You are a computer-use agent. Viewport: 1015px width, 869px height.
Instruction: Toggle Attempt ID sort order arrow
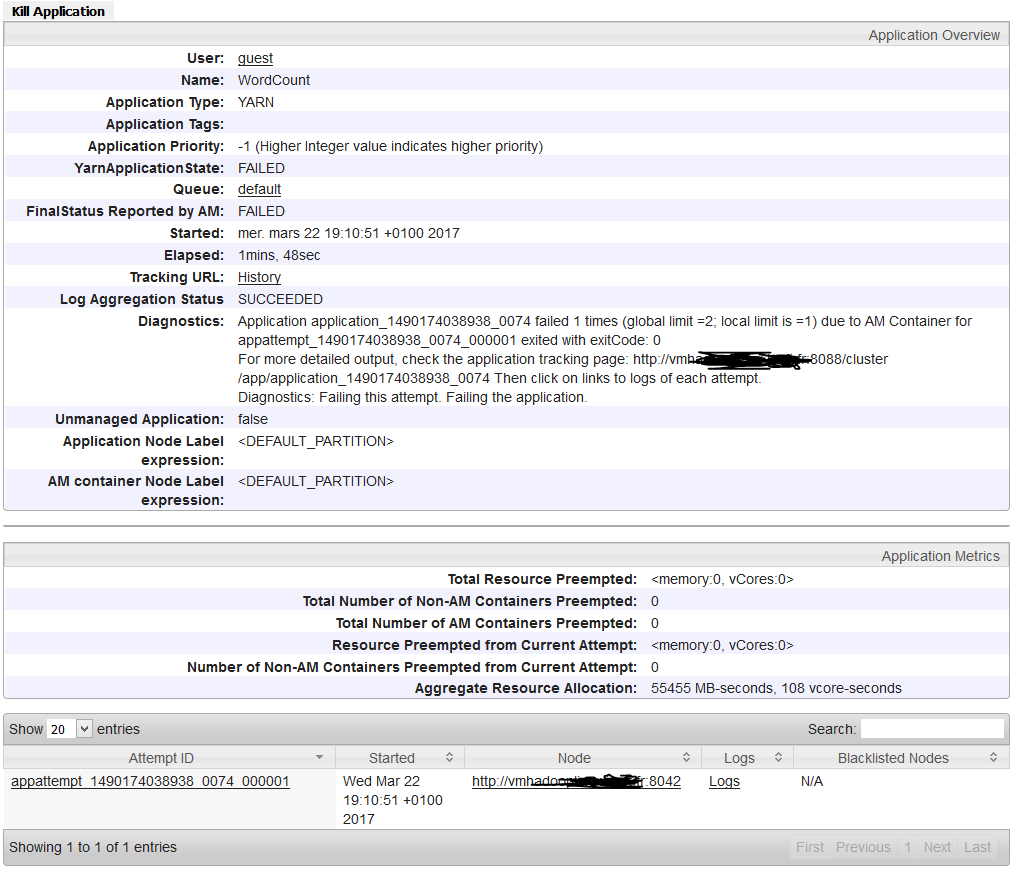pyautogui.click(x=320, y=757)
